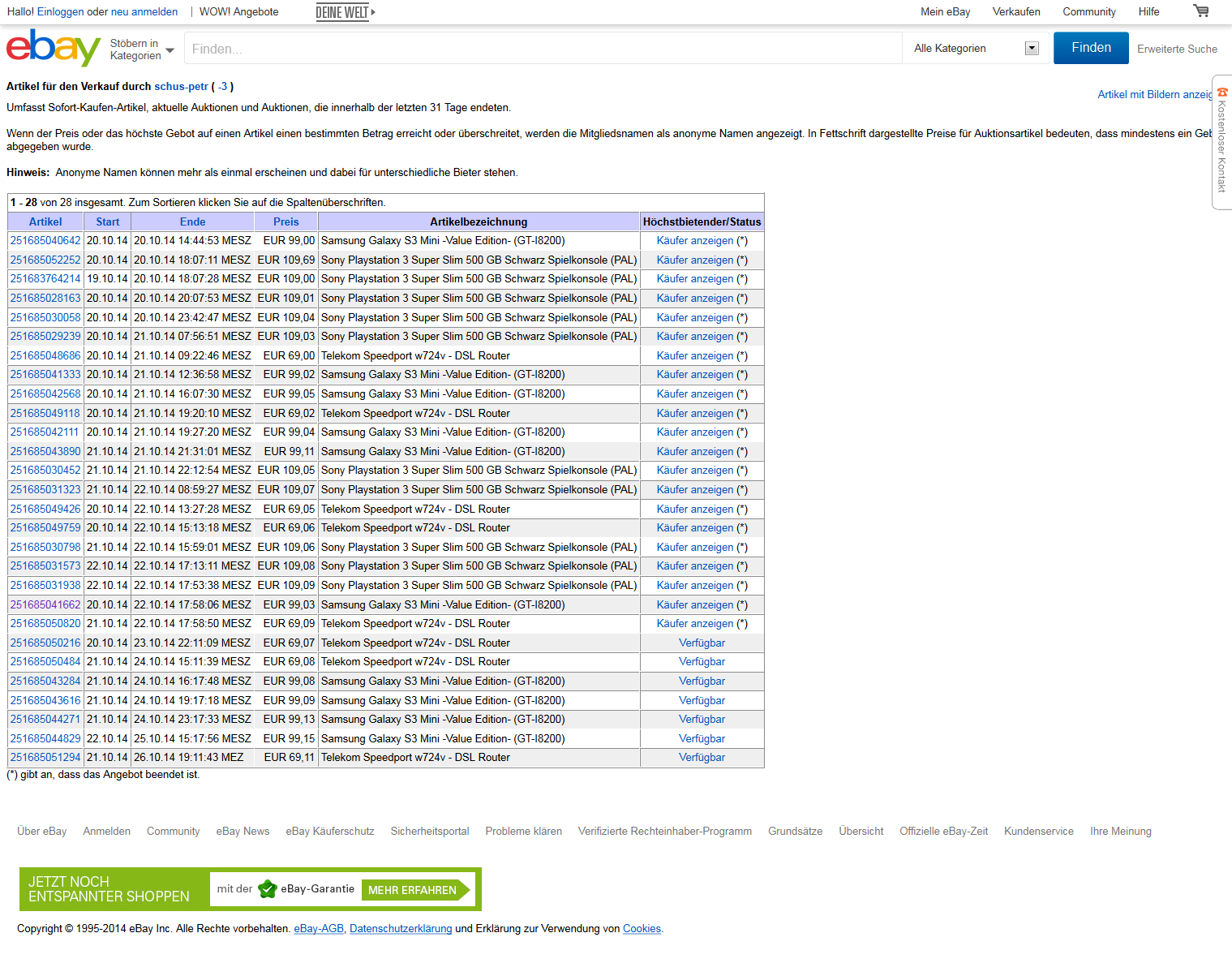Open Verifizierte Rechteinhaber-Programm footer link
Screen dimensions: 1232x976
click(665, 832)
